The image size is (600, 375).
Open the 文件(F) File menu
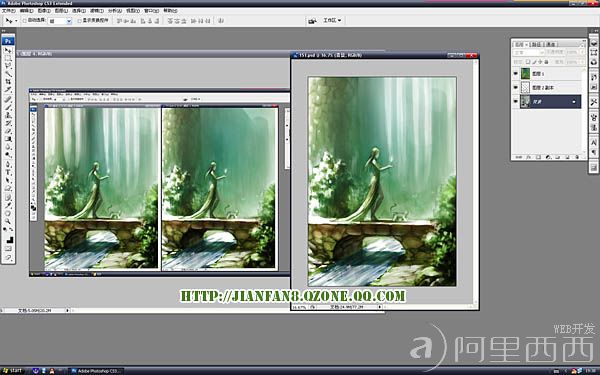click(x=8, y=11)
